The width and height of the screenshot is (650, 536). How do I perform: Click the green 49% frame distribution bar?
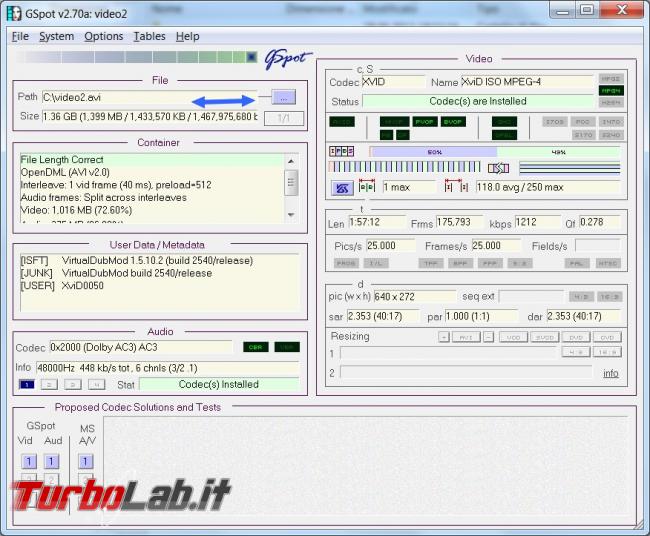coord(559,152)
